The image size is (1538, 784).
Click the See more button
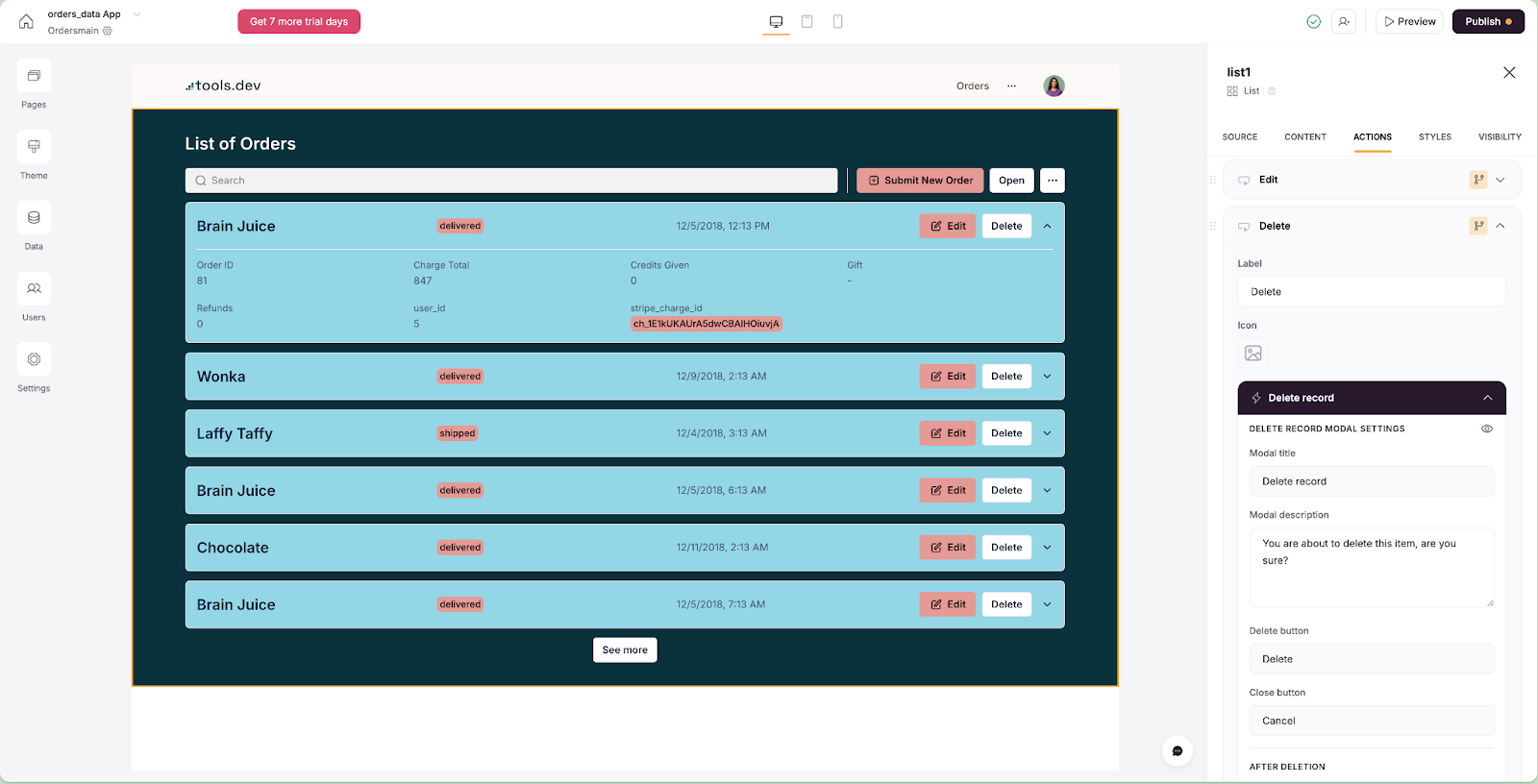(x=625, y=650)
